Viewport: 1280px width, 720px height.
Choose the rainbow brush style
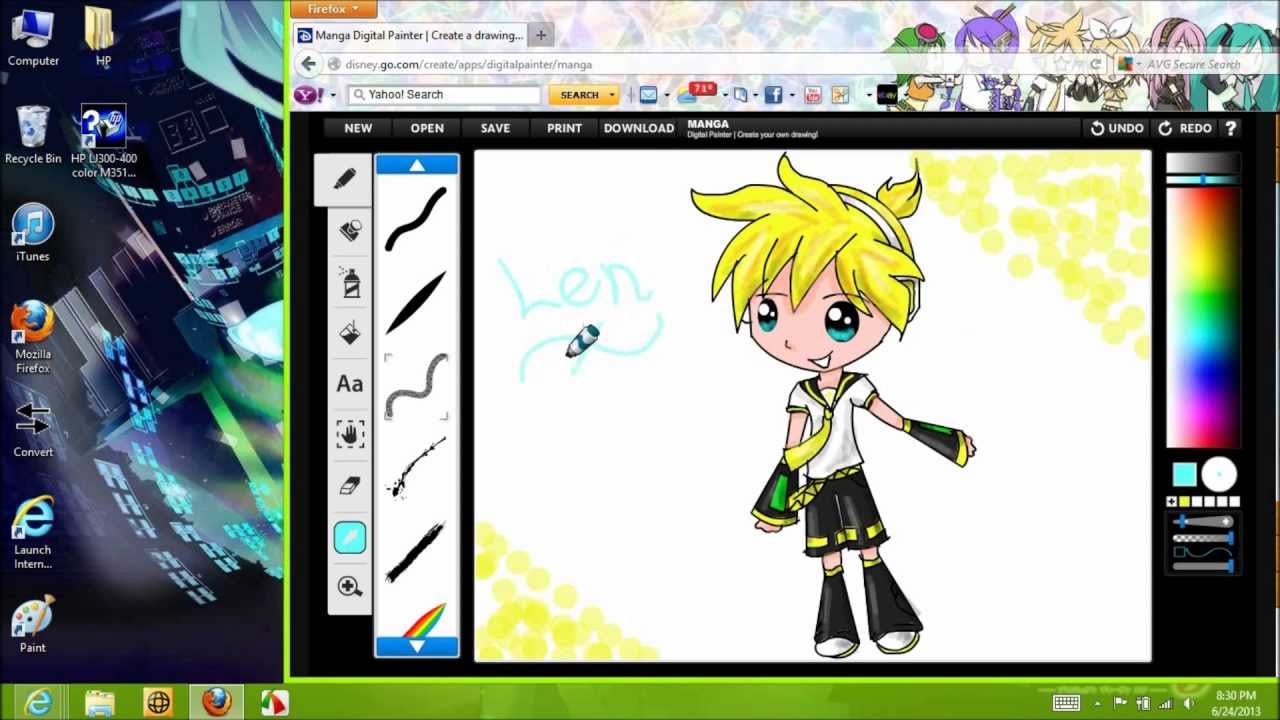[424, 620]
